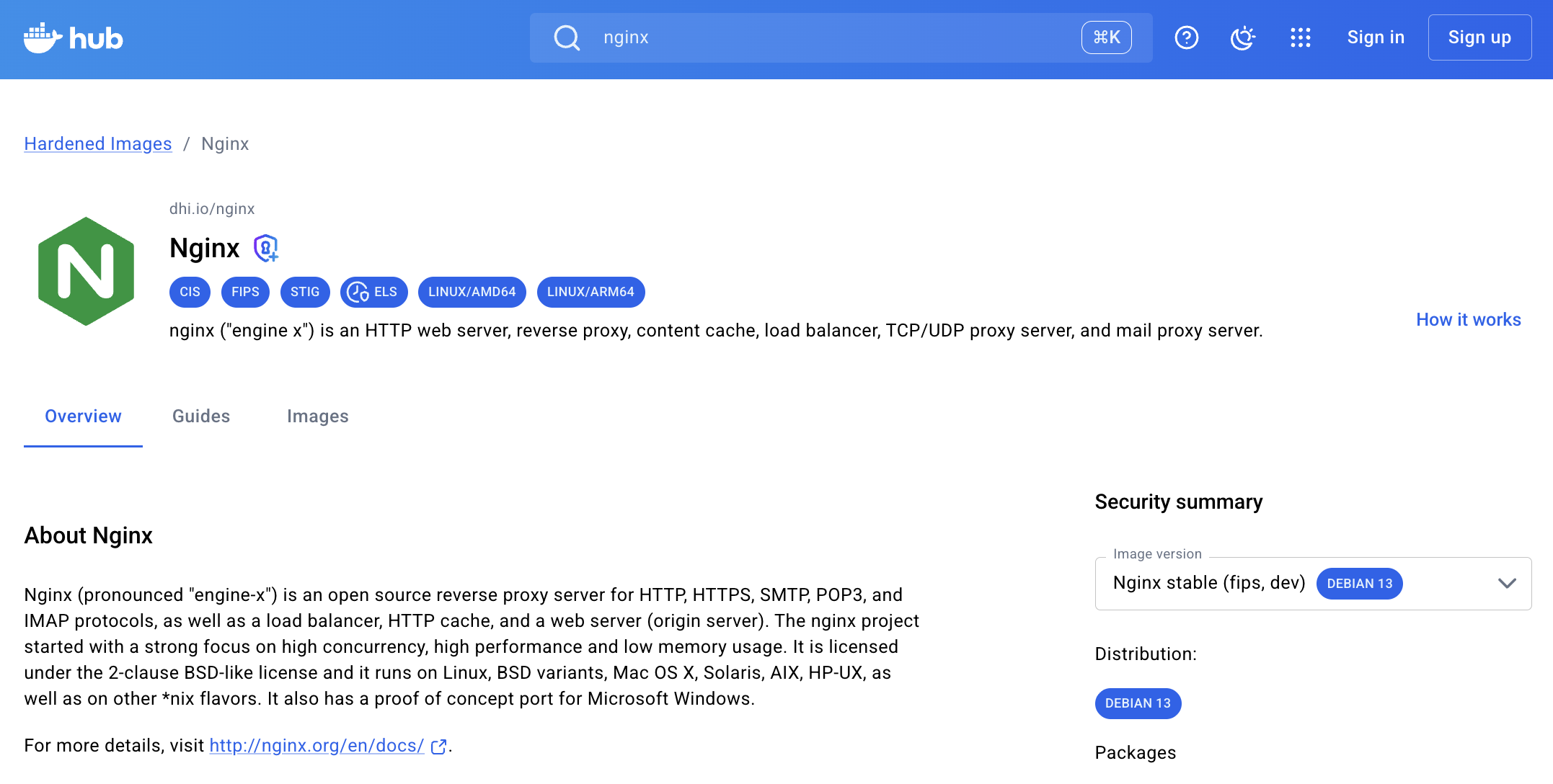This screenshot has width=1553, height=784.
Task: Click the Sign in link
Action: 1376,37
